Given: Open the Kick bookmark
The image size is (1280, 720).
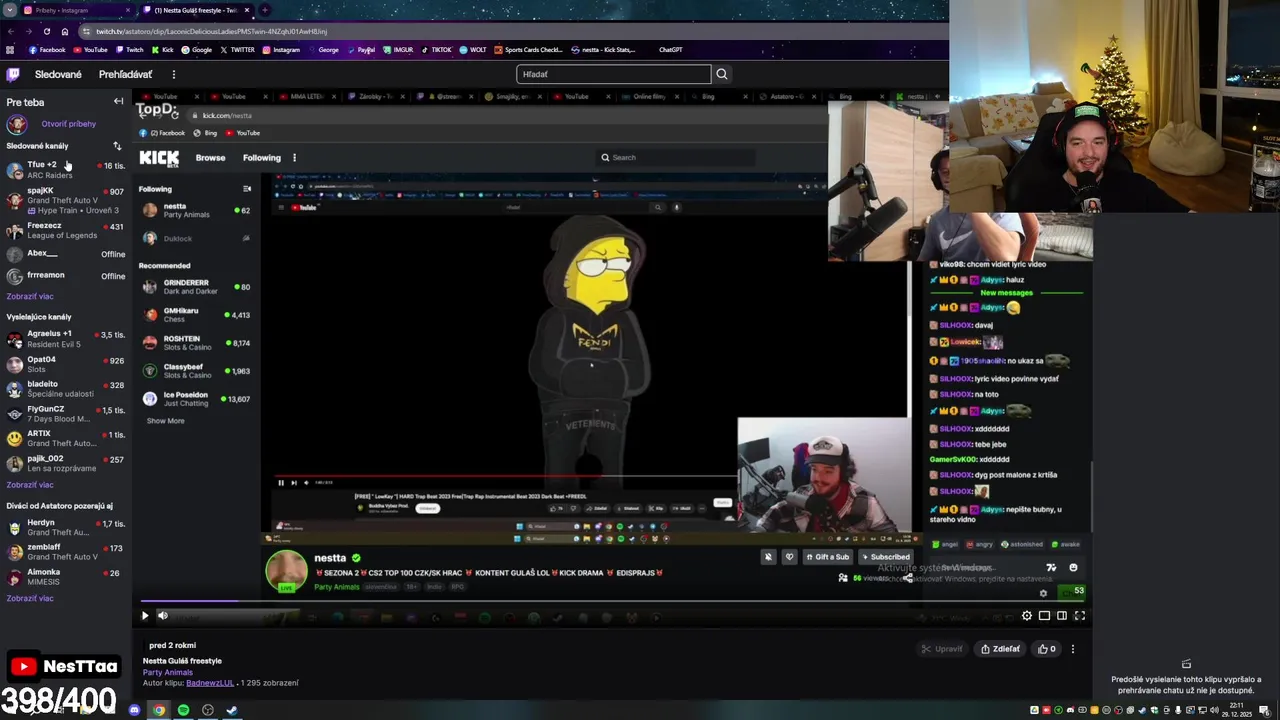Looking at the screenshot, I should (x=162, y=50).
